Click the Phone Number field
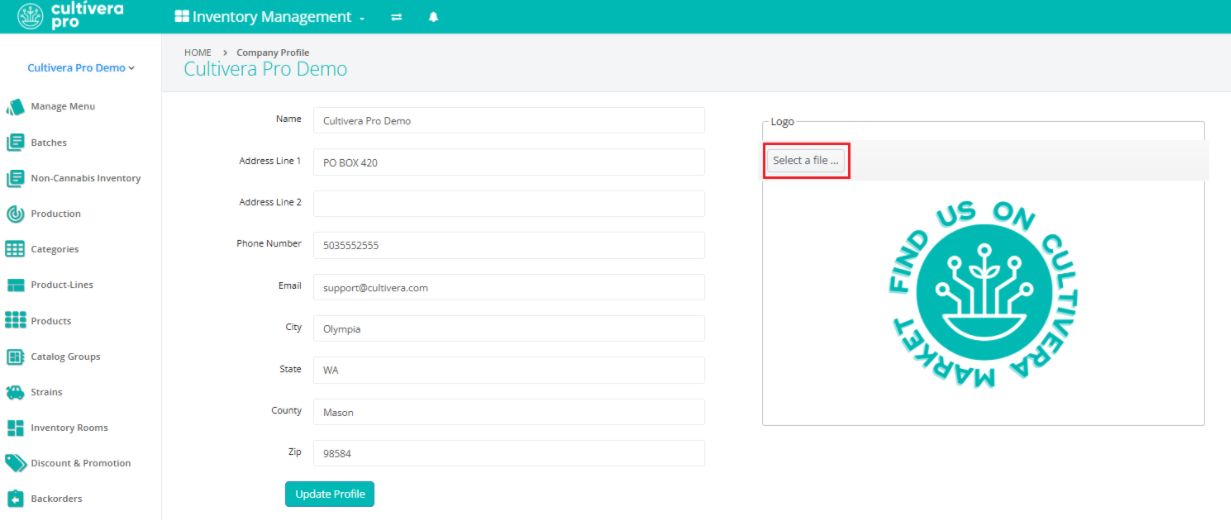Image resolution: width=1231 pixels, height=520 pixels. click(x=509, y=245)
